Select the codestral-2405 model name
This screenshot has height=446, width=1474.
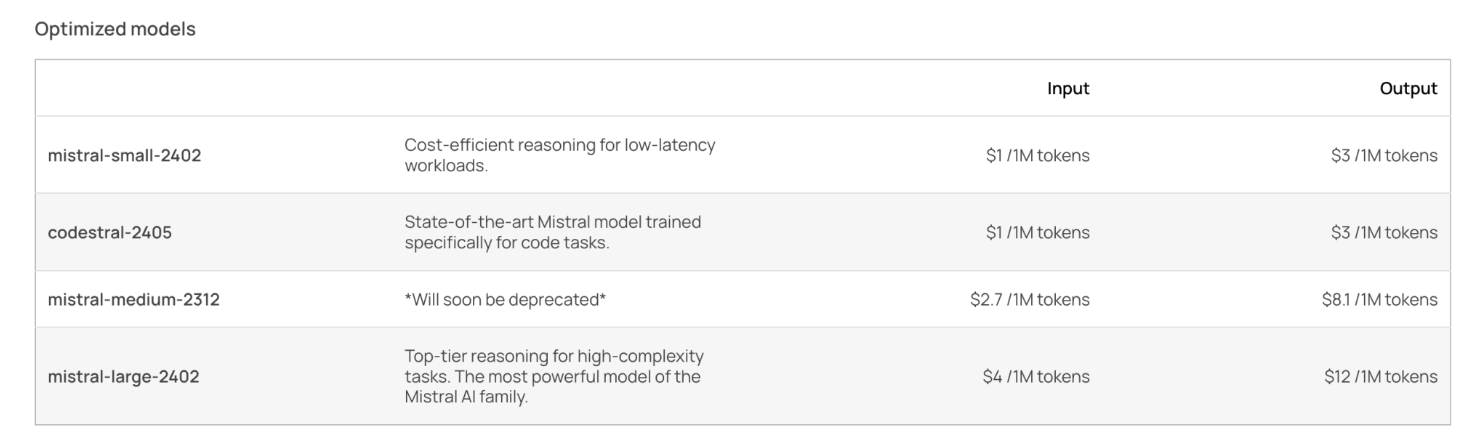(110, 233)
